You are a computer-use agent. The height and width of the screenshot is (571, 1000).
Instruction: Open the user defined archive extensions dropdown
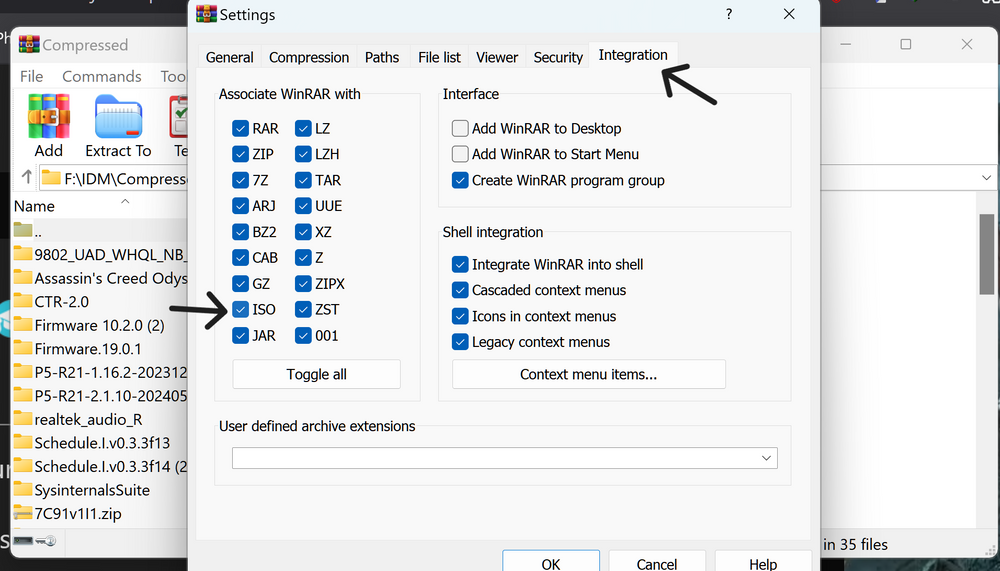click(x=766, y=458)
